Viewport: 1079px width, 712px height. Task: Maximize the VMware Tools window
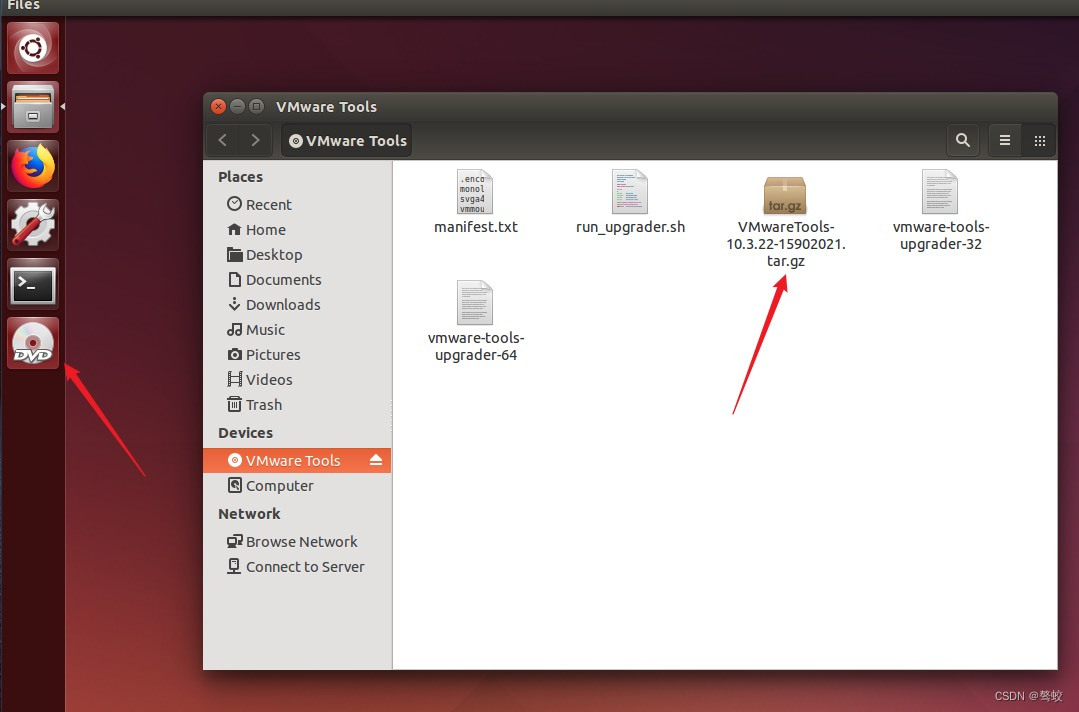[257, 107]
